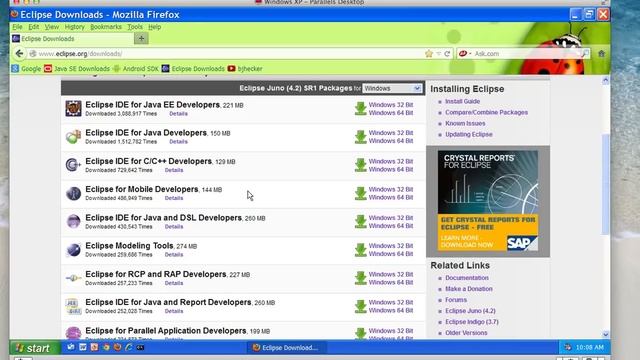Open Eclipse IDE for Java EE Developers title

(153, 104)
